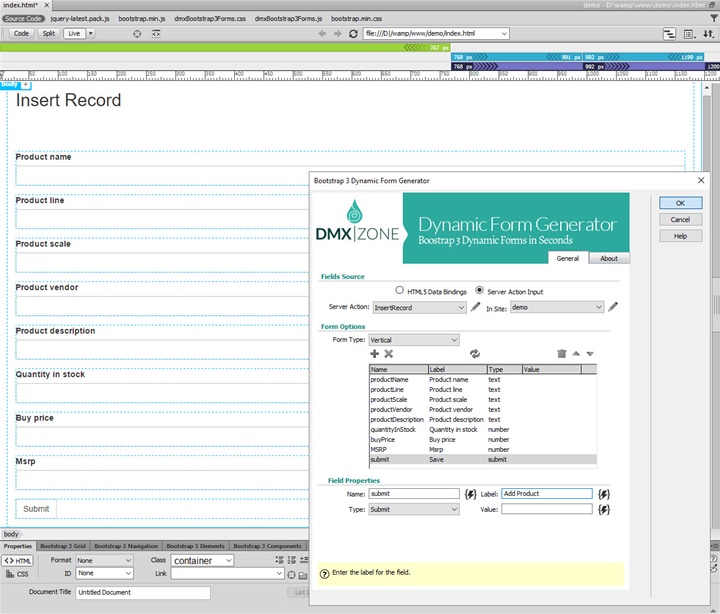This screenshot has height=614, width=720.
Task: Click the filter funnel icon top right
Action: [x=714, y=18]
